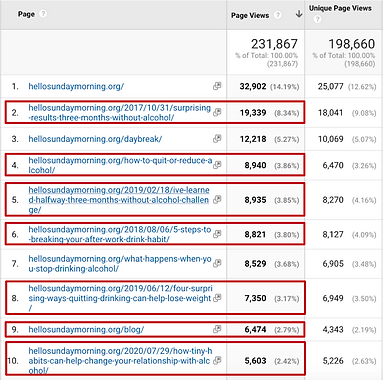Image resolution: width=383 pixels, height=380 pixels.
Task: Open the 5-steps-to-breaking-your-after-work-drink-habit link
Action: [x=120, y=234]
